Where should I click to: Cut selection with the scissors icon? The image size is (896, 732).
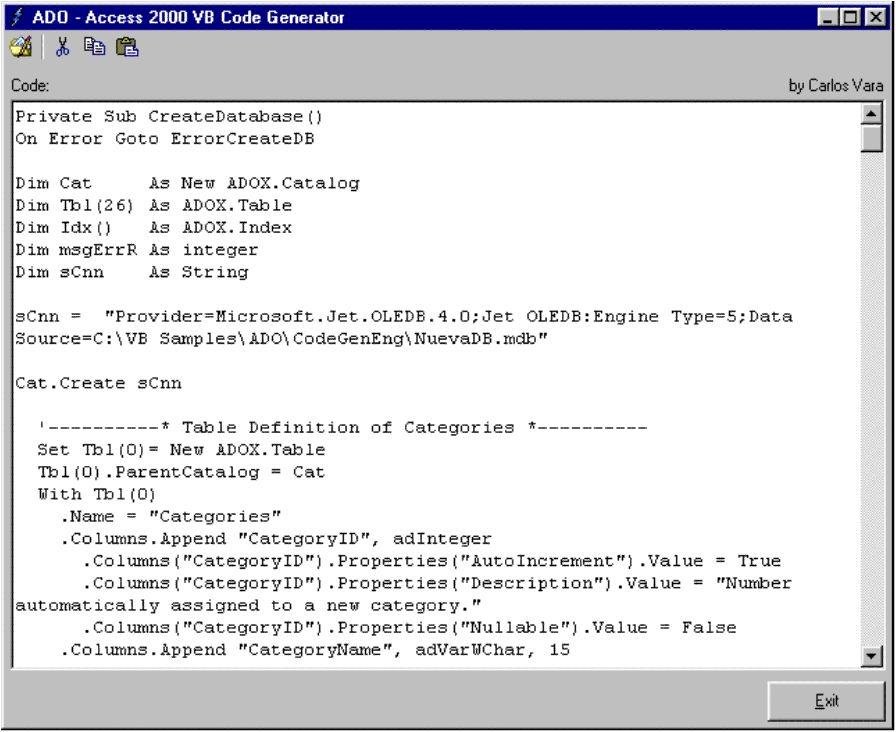62,47
